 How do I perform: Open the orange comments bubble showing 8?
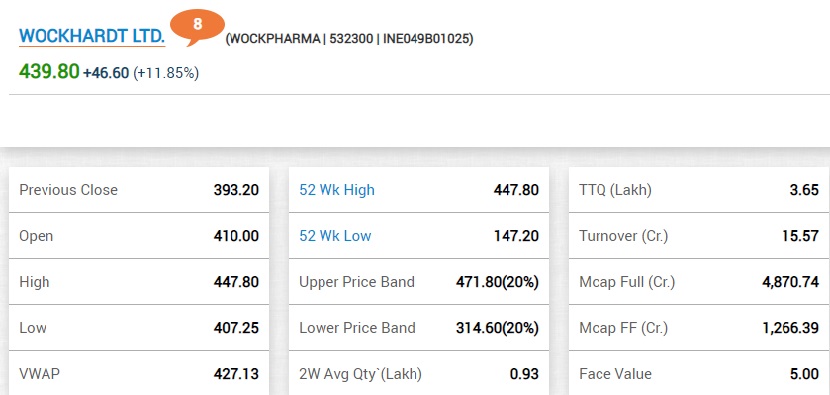click(x=197, y=26)
